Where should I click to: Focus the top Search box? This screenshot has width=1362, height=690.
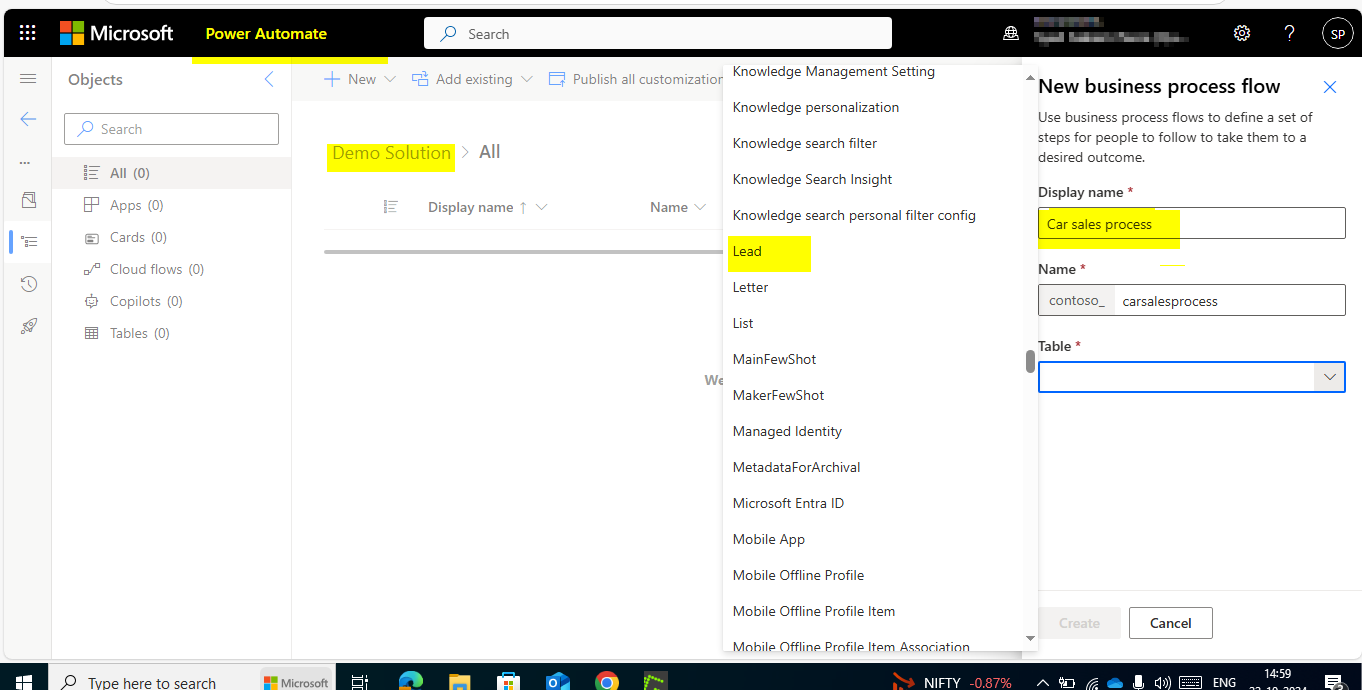pos(658,33)
